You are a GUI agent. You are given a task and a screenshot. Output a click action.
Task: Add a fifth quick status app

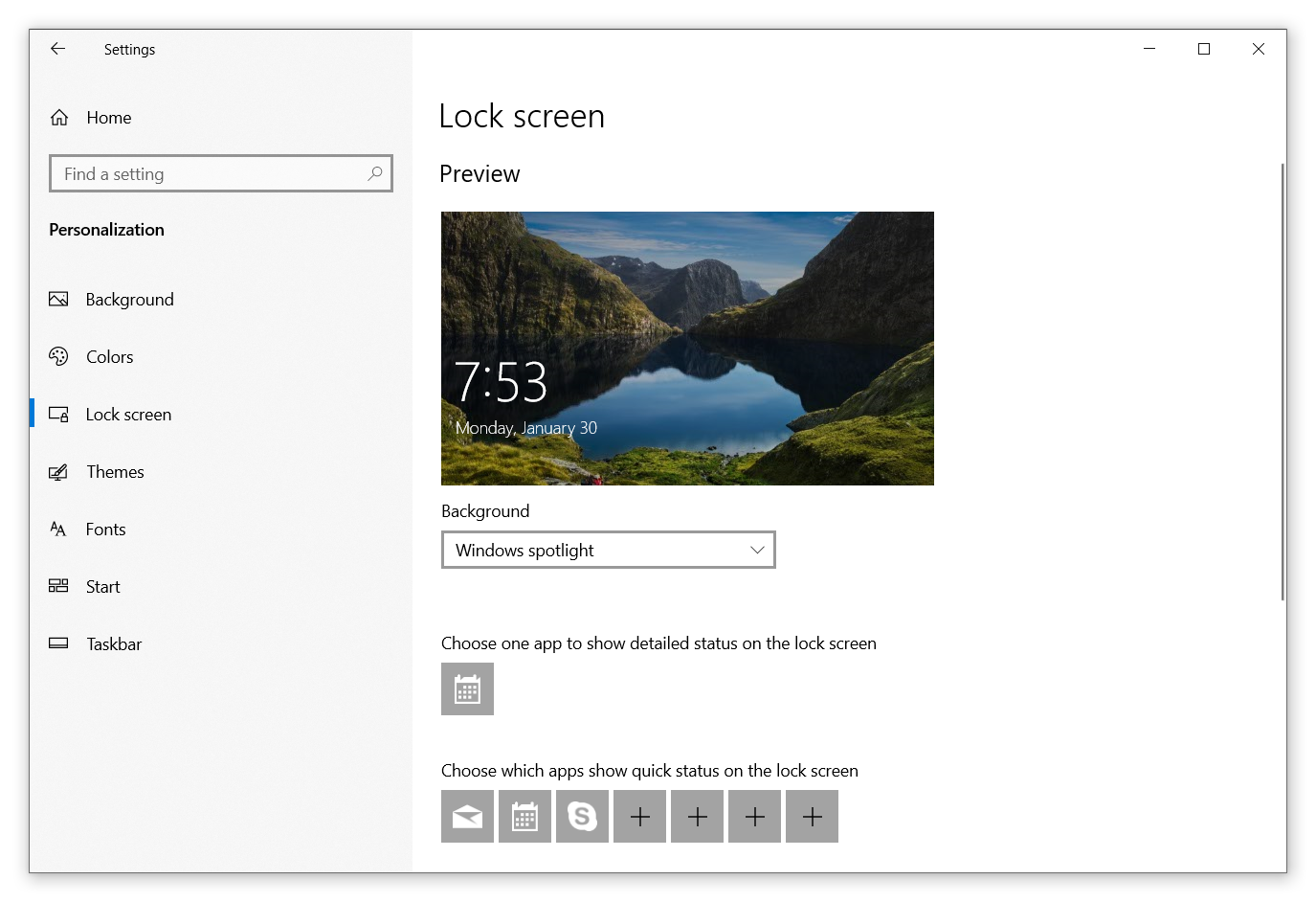pyautogui.click(x=697, y=816)
